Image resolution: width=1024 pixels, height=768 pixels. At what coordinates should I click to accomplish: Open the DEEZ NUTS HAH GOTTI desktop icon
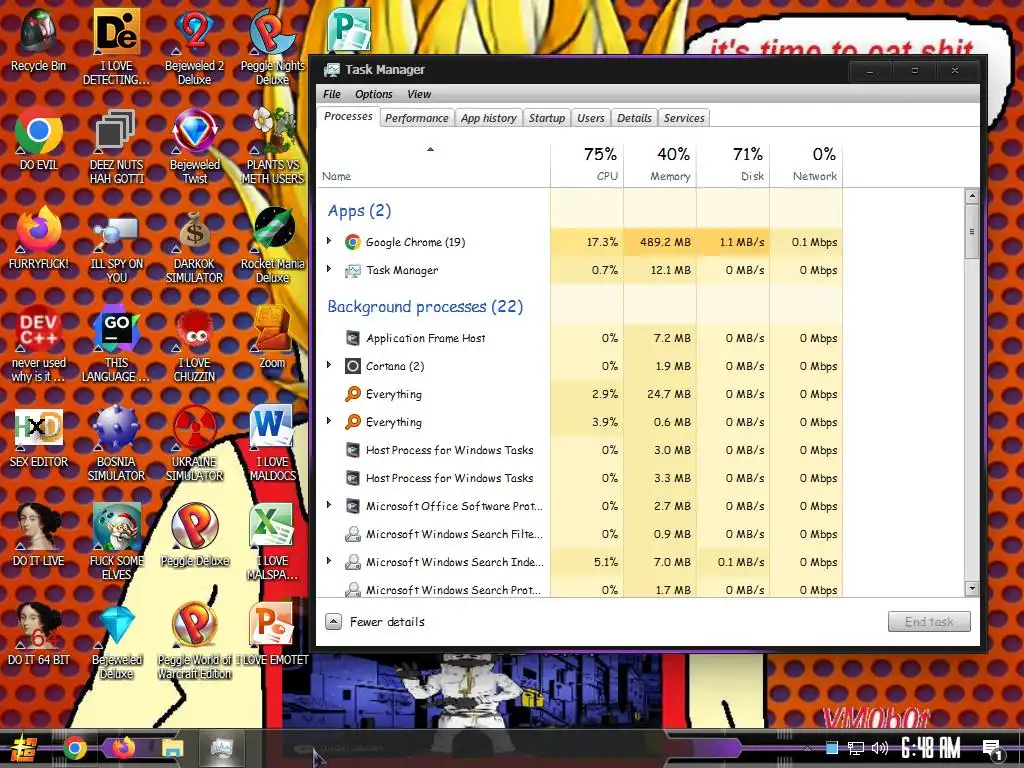point(116,146)
